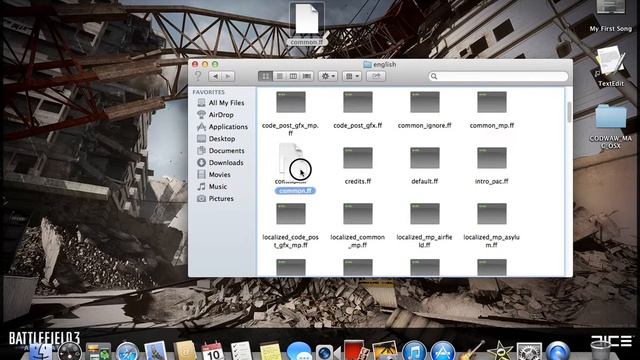This screenshot has height=360, width=640.
Task: Open the gear Action dropdown menu
Action: coord(328,76)
